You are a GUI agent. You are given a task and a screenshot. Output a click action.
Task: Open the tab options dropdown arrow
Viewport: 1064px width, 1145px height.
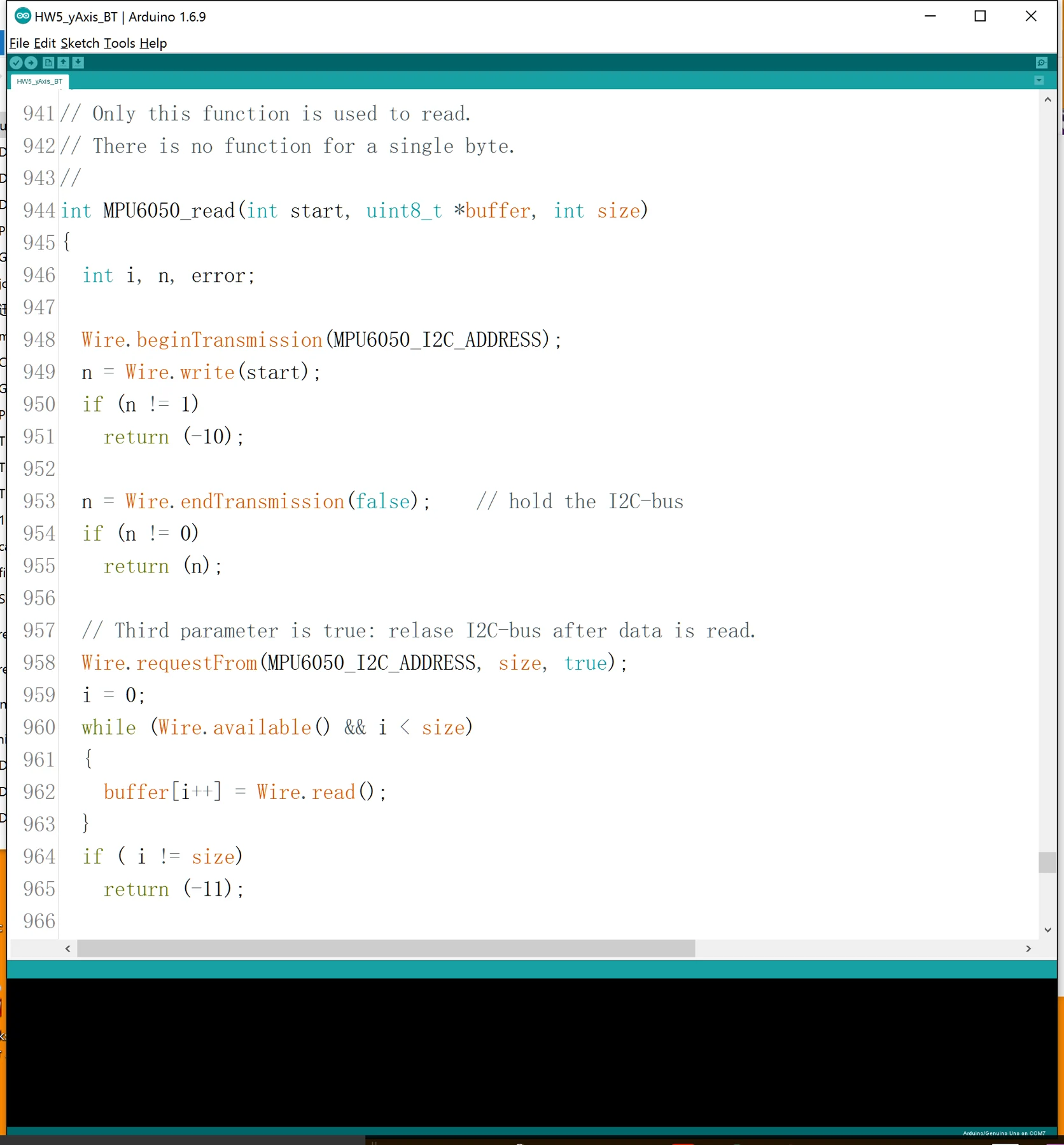1039,81
